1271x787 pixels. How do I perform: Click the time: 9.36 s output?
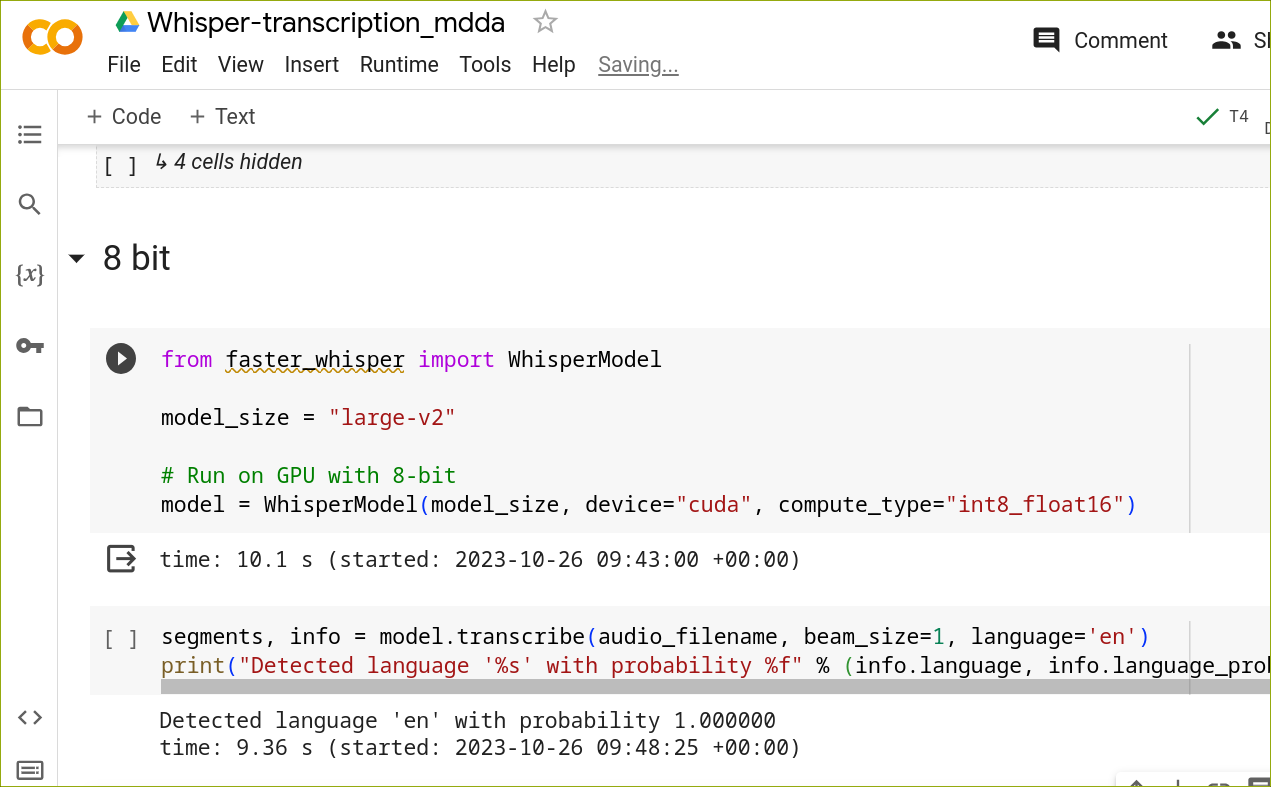480,748
